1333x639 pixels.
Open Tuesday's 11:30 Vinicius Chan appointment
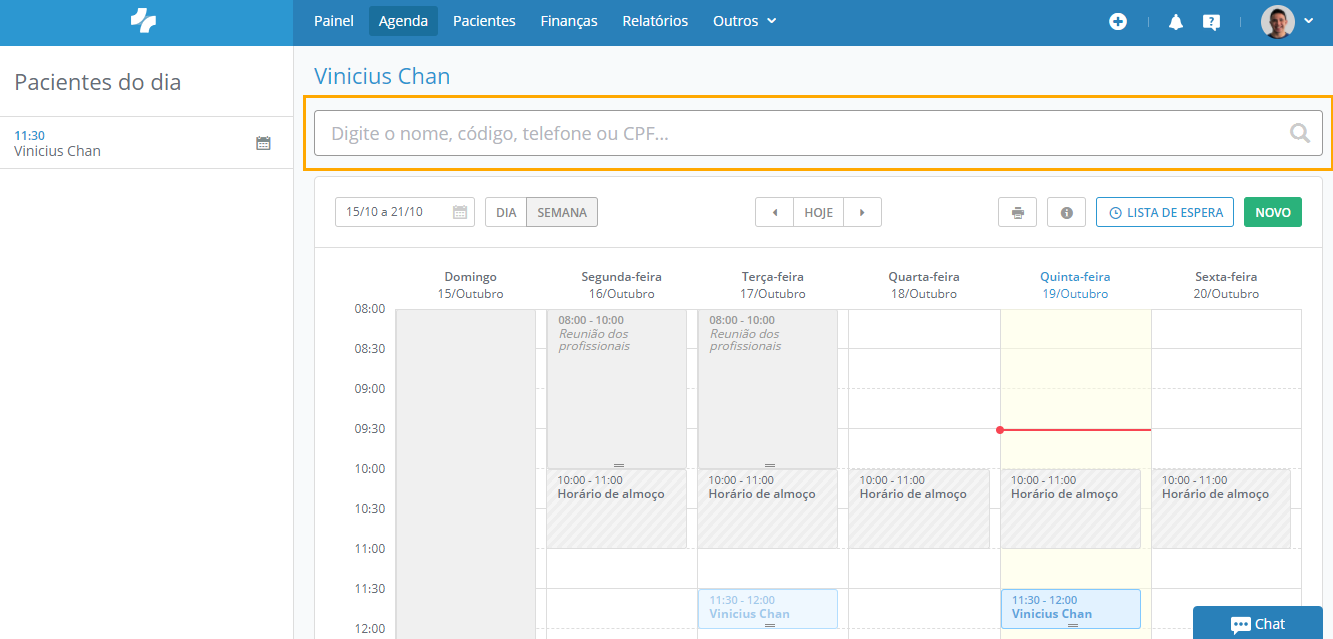(768, 609)
